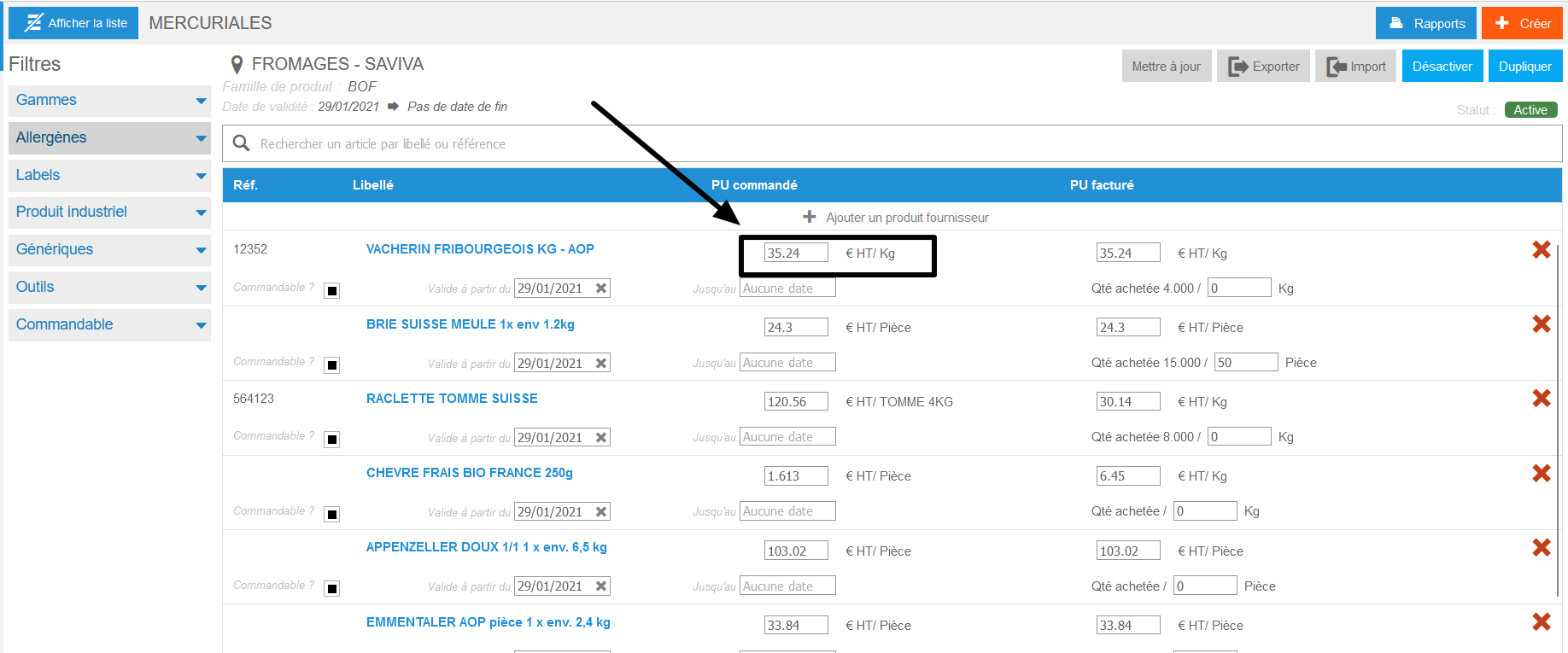Screen dimensions: 1568x653
Task: Expand the Produit industriel filter
Action: click(x=109, y=212)
